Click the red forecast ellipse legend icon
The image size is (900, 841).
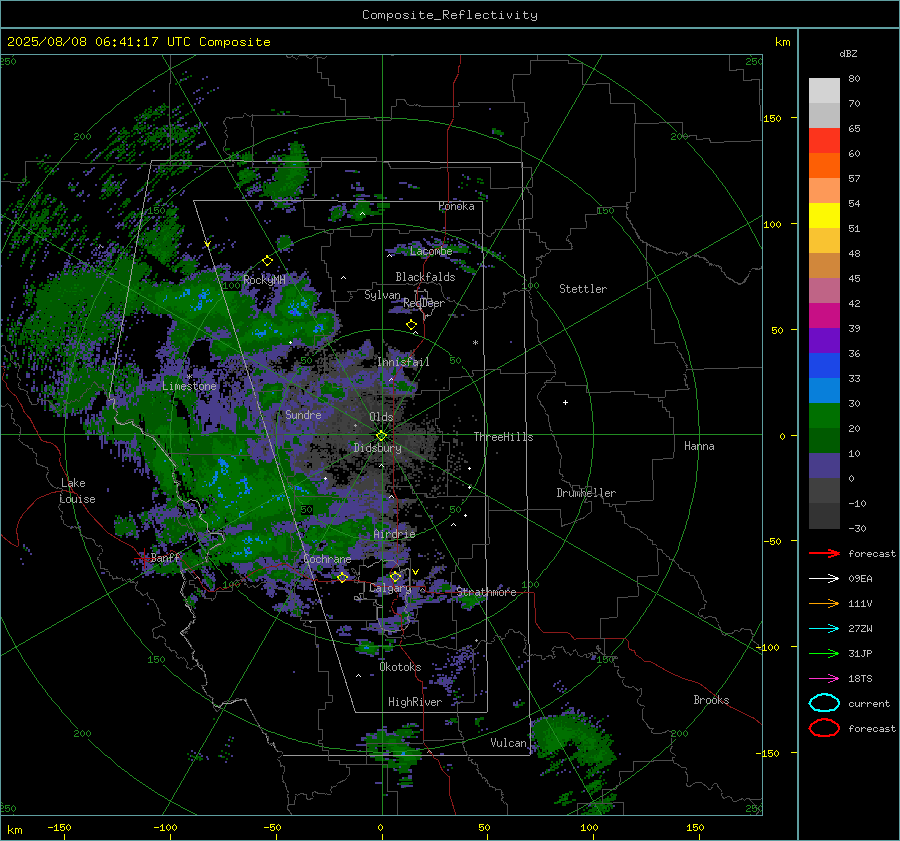824,728
